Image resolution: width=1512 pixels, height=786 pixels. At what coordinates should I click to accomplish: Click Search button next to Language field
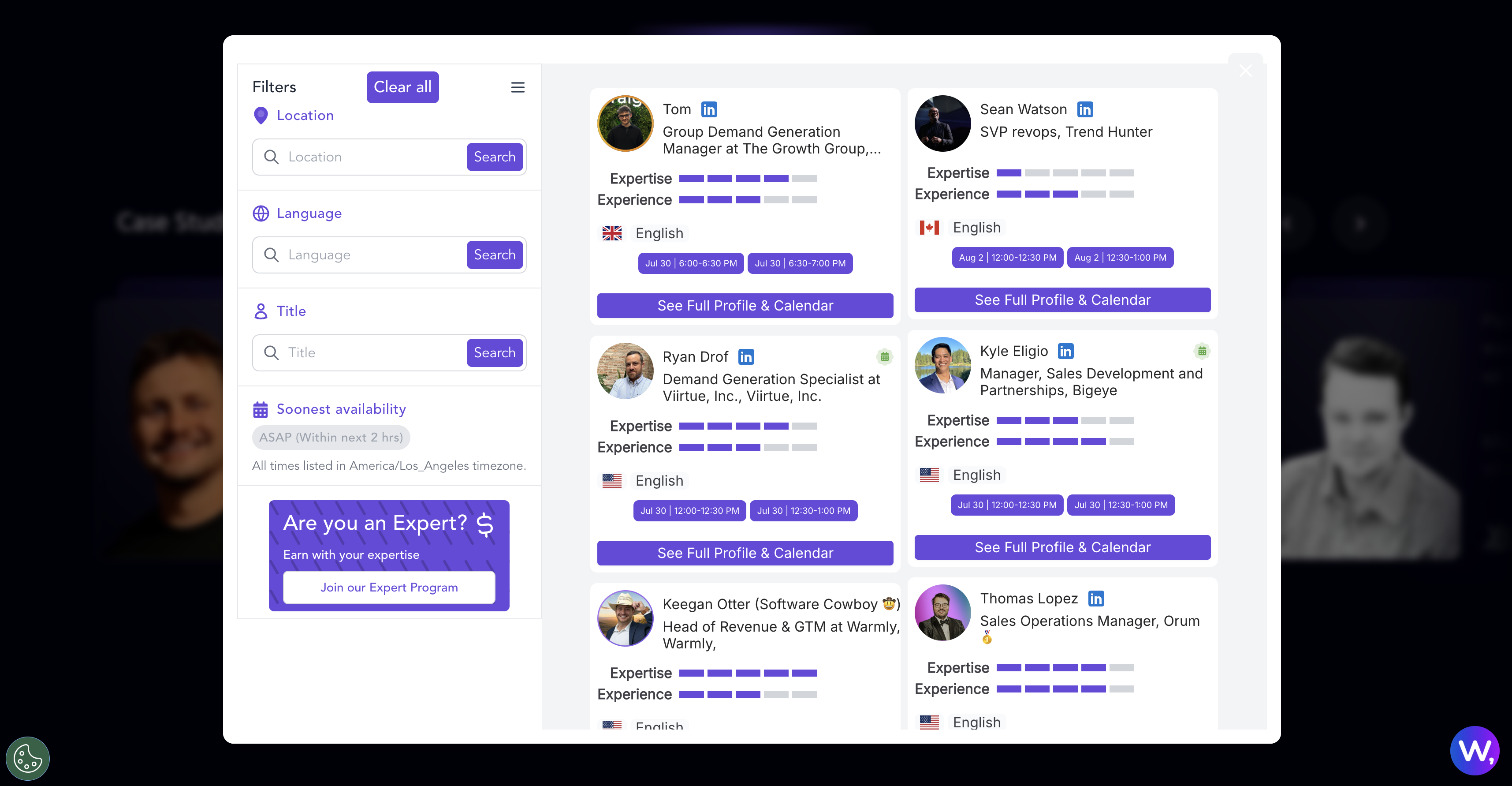(x=495, y=255)
